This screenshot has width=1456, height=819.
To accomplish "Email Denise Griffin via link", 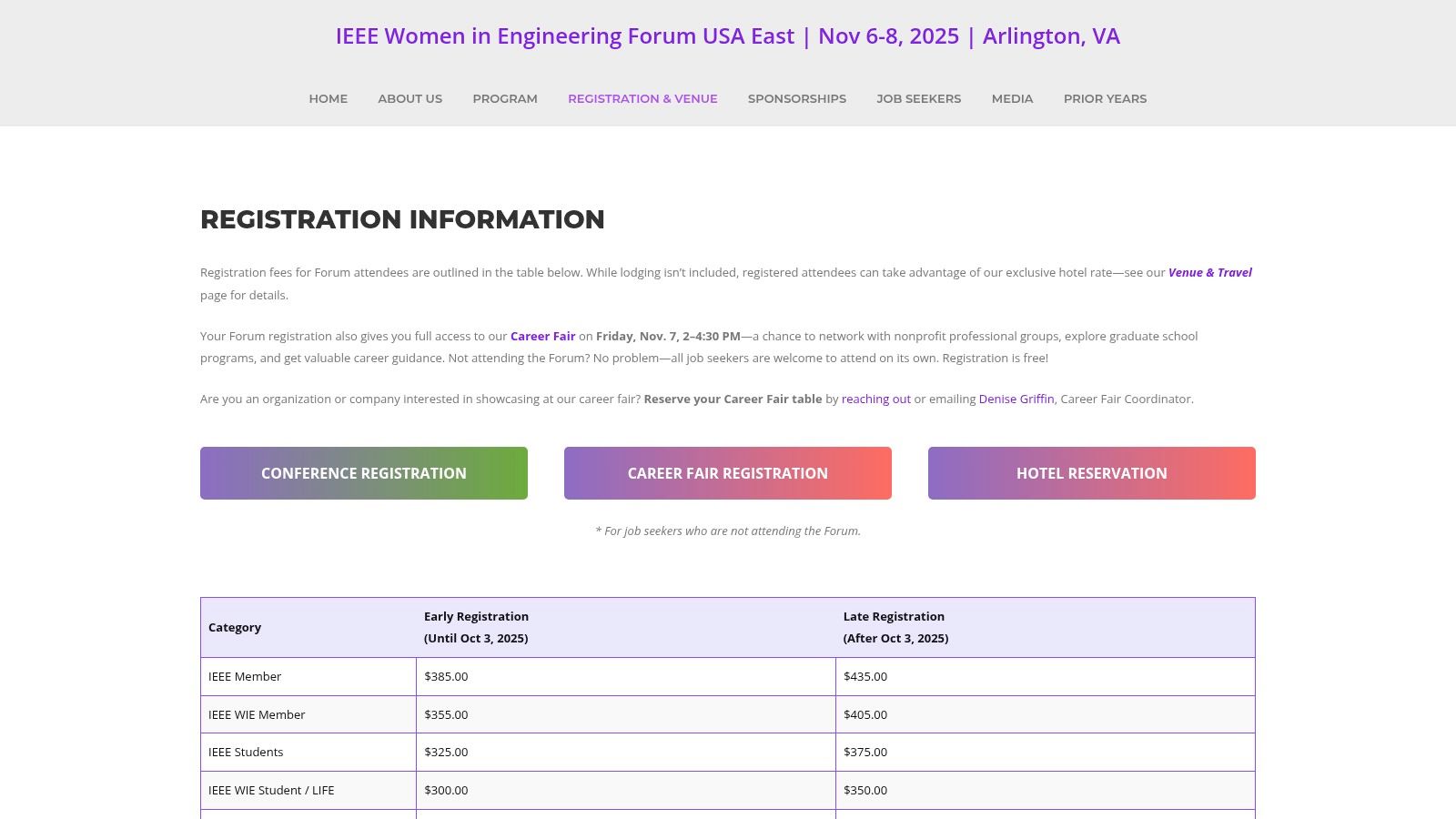I will coord(1016,399).
